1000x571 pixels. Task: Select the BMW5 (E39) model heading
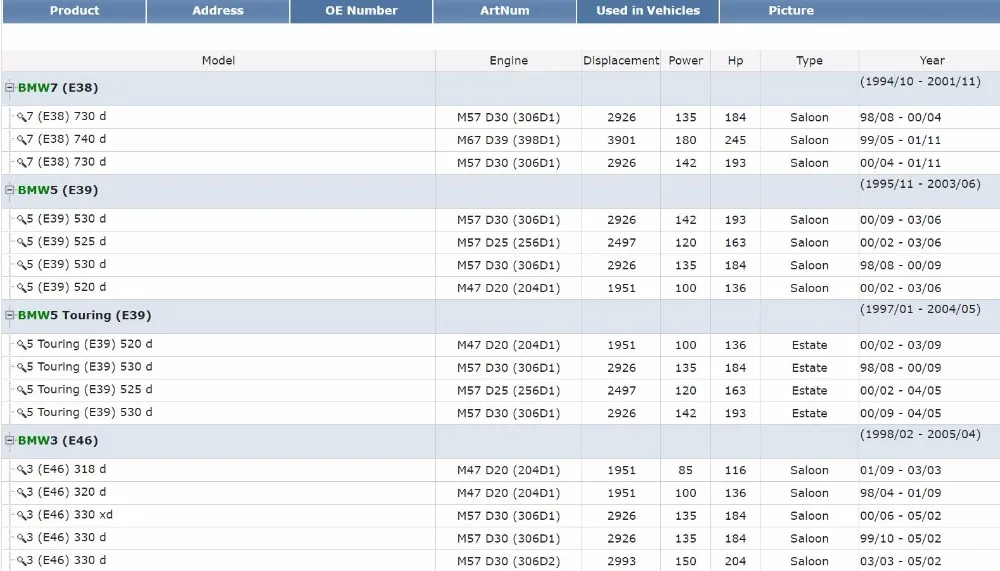point(58,190)
